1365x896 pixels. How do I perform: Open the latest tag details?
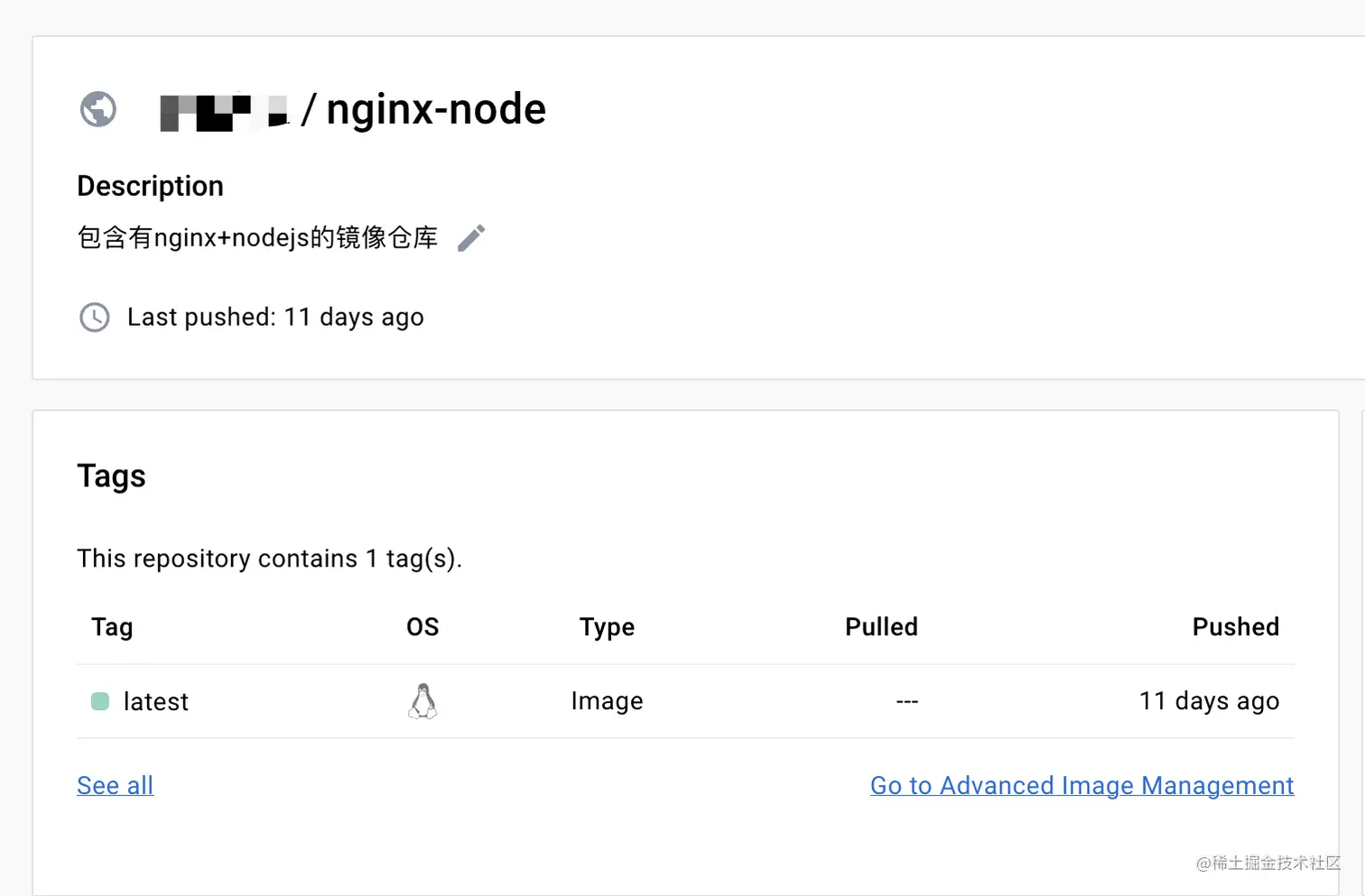(x=155, y=701)
